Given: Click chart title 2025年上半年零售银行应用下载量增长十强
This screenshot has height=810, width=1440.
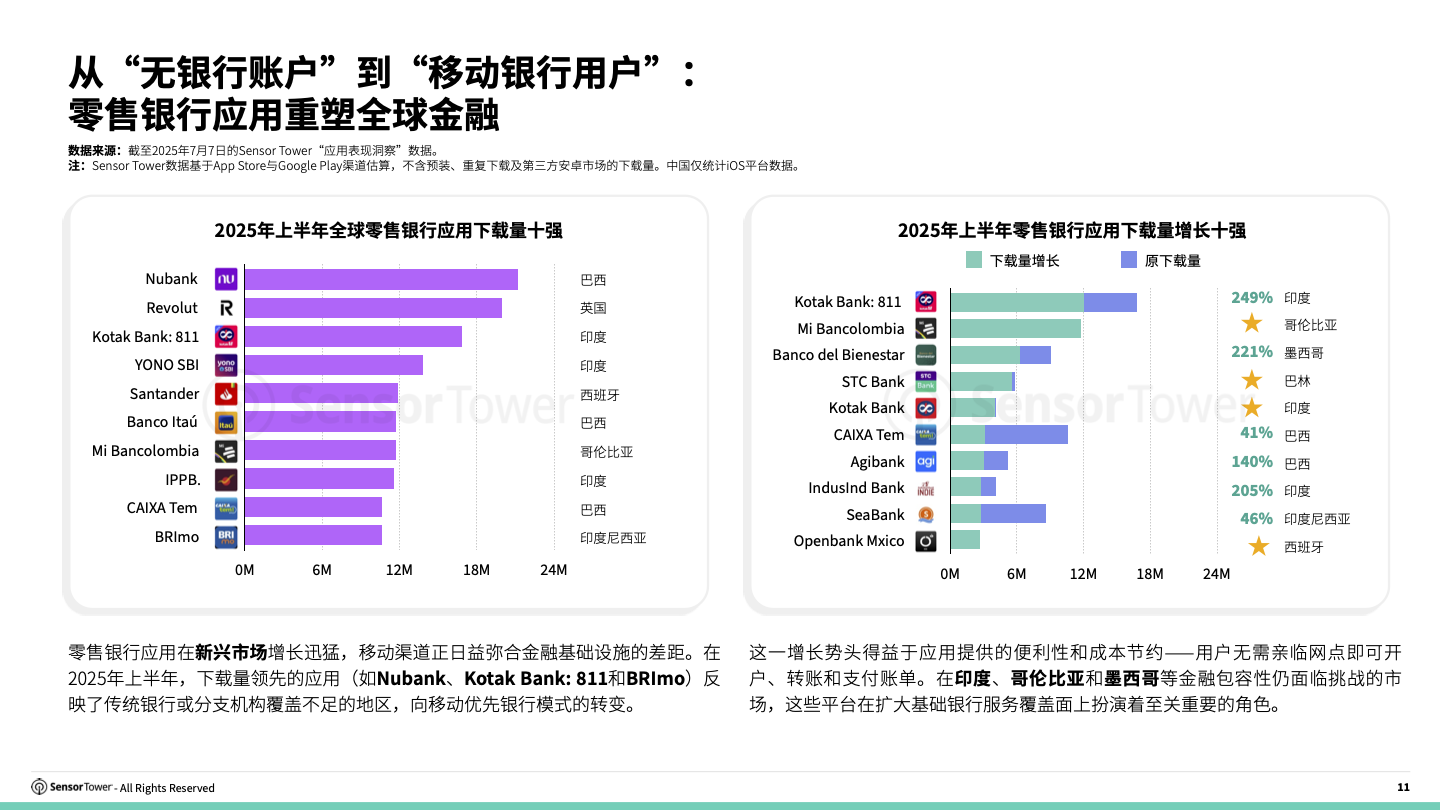Looking at the screenshot, I should (1072, 231).
